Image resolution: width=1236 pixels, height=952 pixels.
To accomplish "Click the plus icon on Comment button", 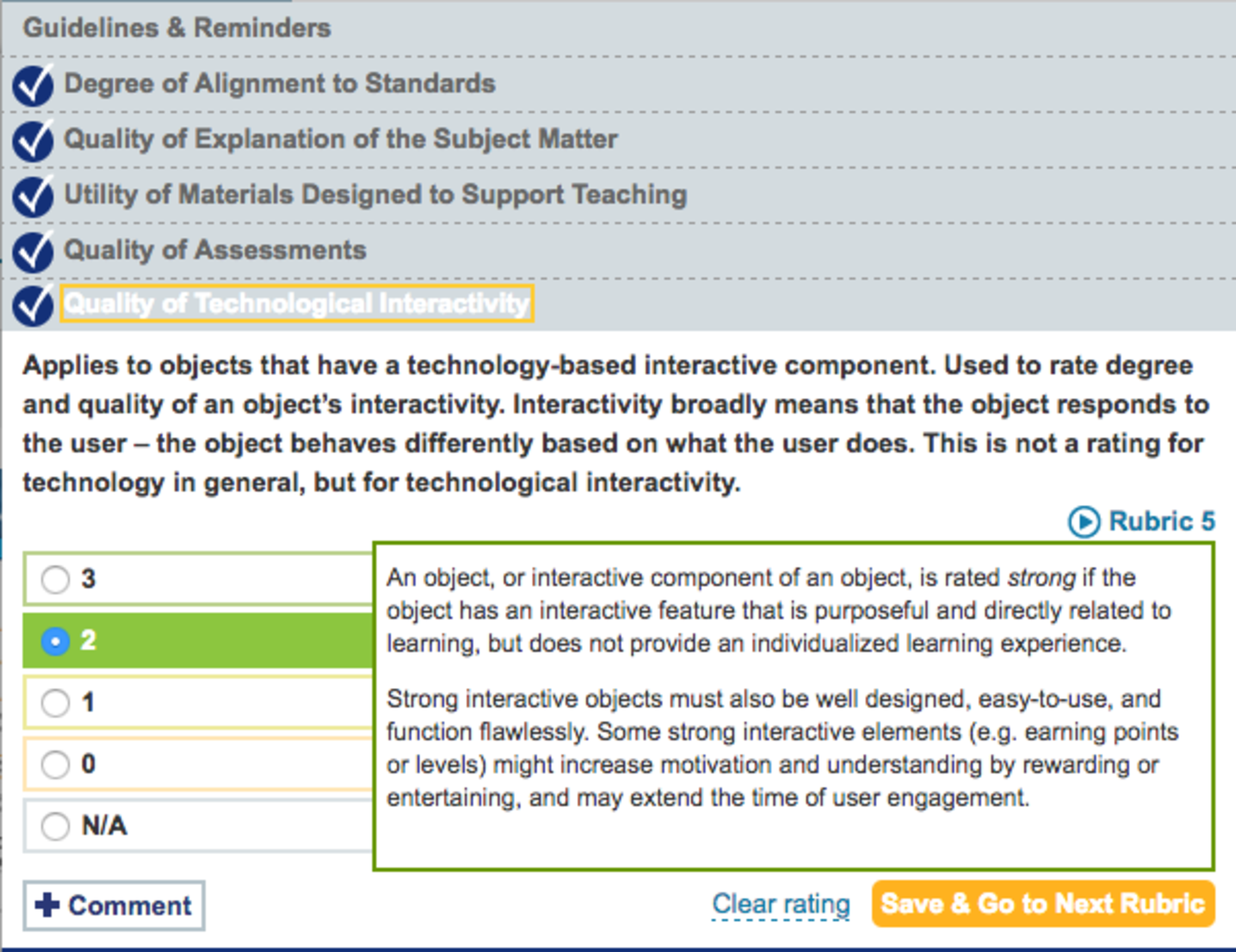I will 47,906.
